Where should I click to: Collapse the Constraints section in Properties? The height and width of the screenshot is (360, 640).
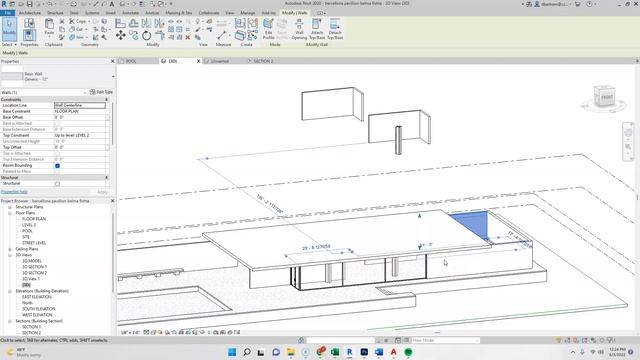click(107, 100)
